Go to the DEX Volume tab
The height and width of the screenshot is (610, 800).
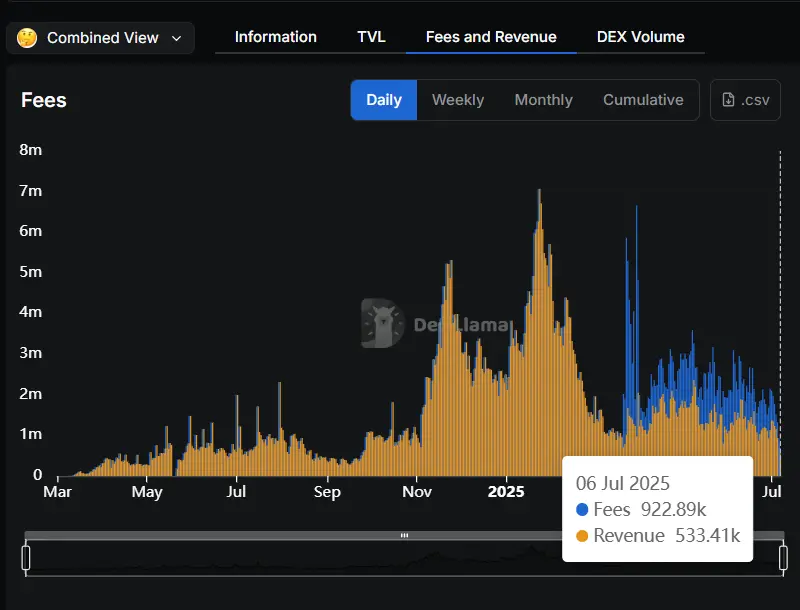(x=640, y=37)
